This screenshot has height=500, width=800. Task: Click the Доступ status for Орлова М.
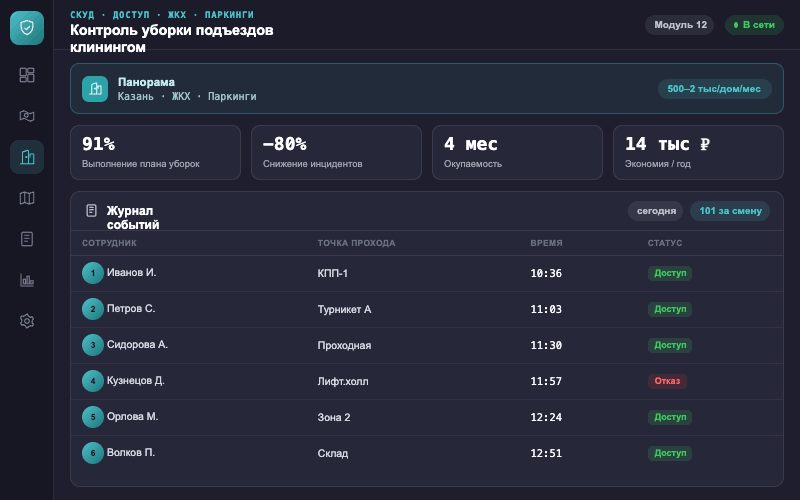pyautogui.click(x=670, y=417)
